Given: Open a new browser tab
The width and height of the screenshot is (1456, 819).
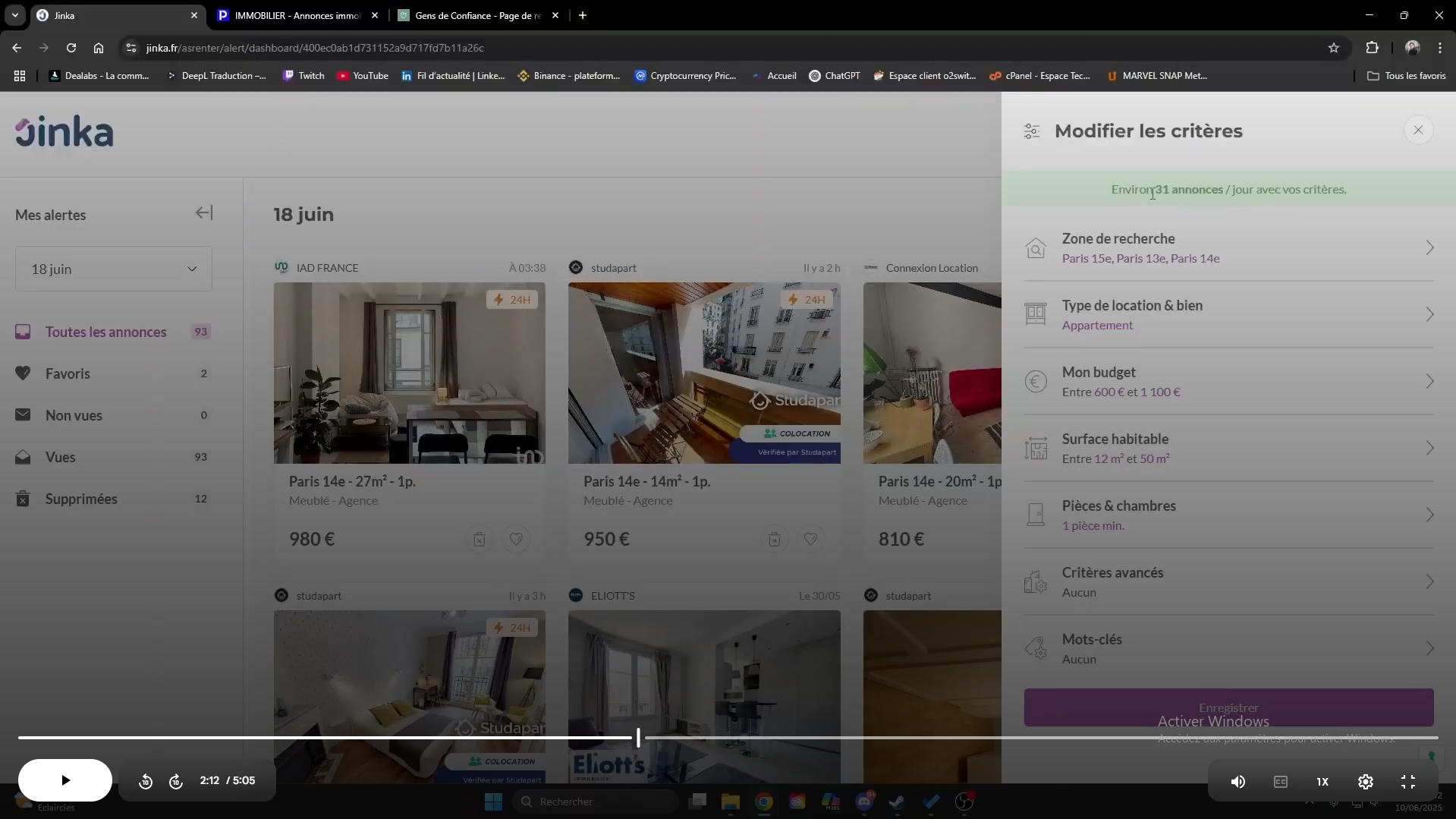Looking at the screenshot, I should click(582, 15).
